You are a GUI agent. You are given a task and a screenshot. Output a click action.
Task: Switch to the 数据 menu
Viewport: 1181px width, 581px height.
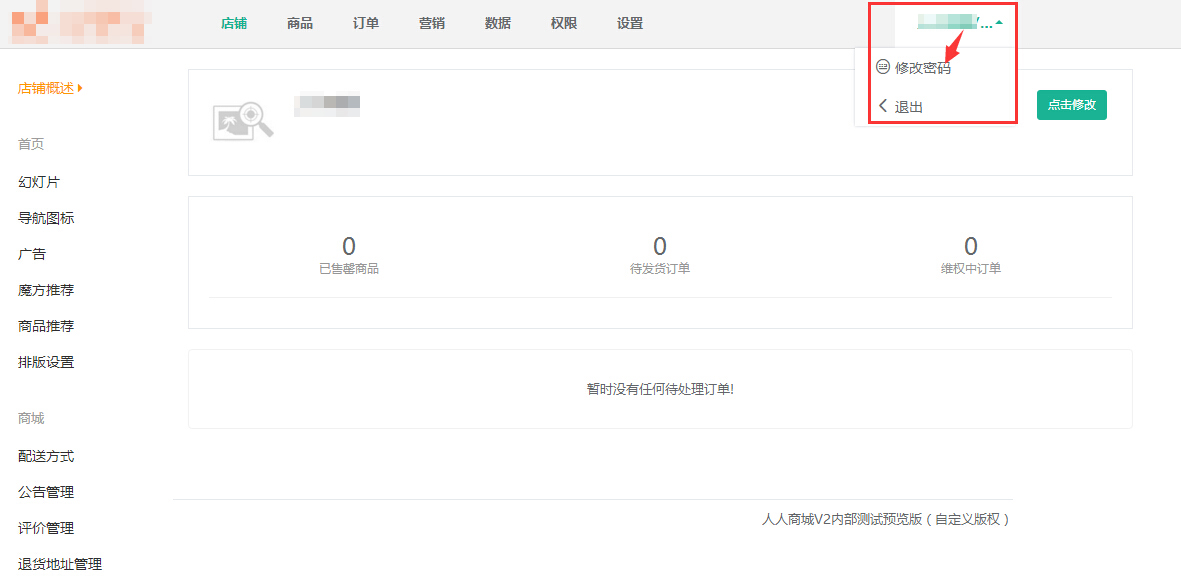click(x=498, y=24)
